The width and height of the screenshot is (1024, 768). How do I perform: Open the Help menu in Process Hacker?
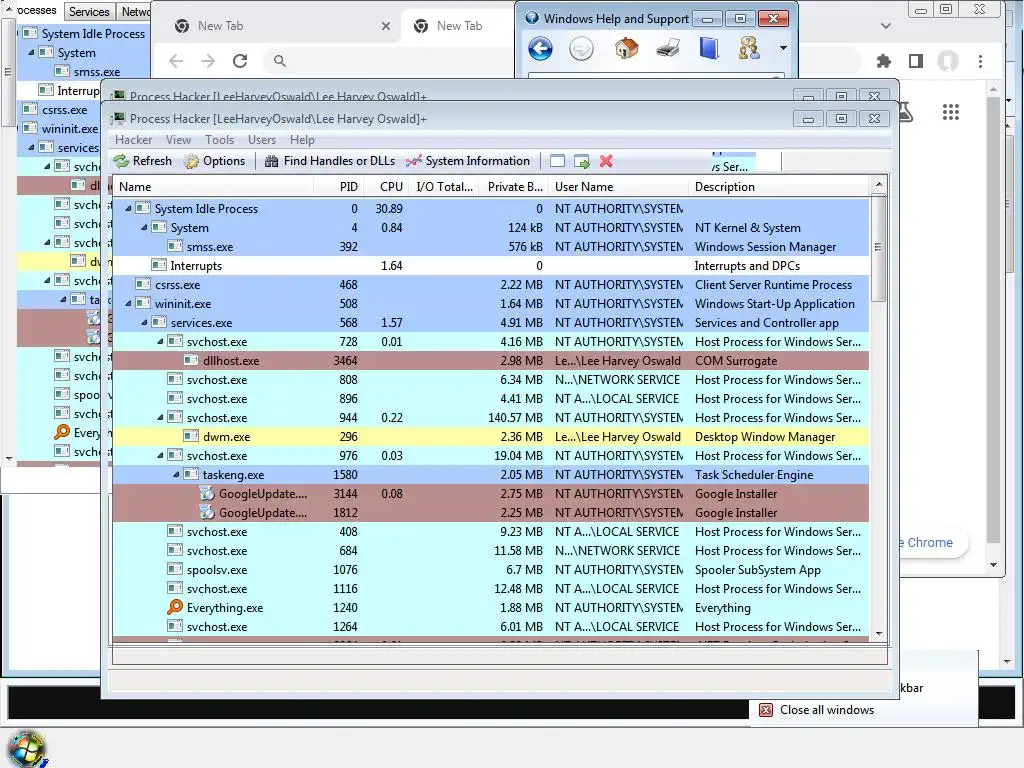pos(302,140)
